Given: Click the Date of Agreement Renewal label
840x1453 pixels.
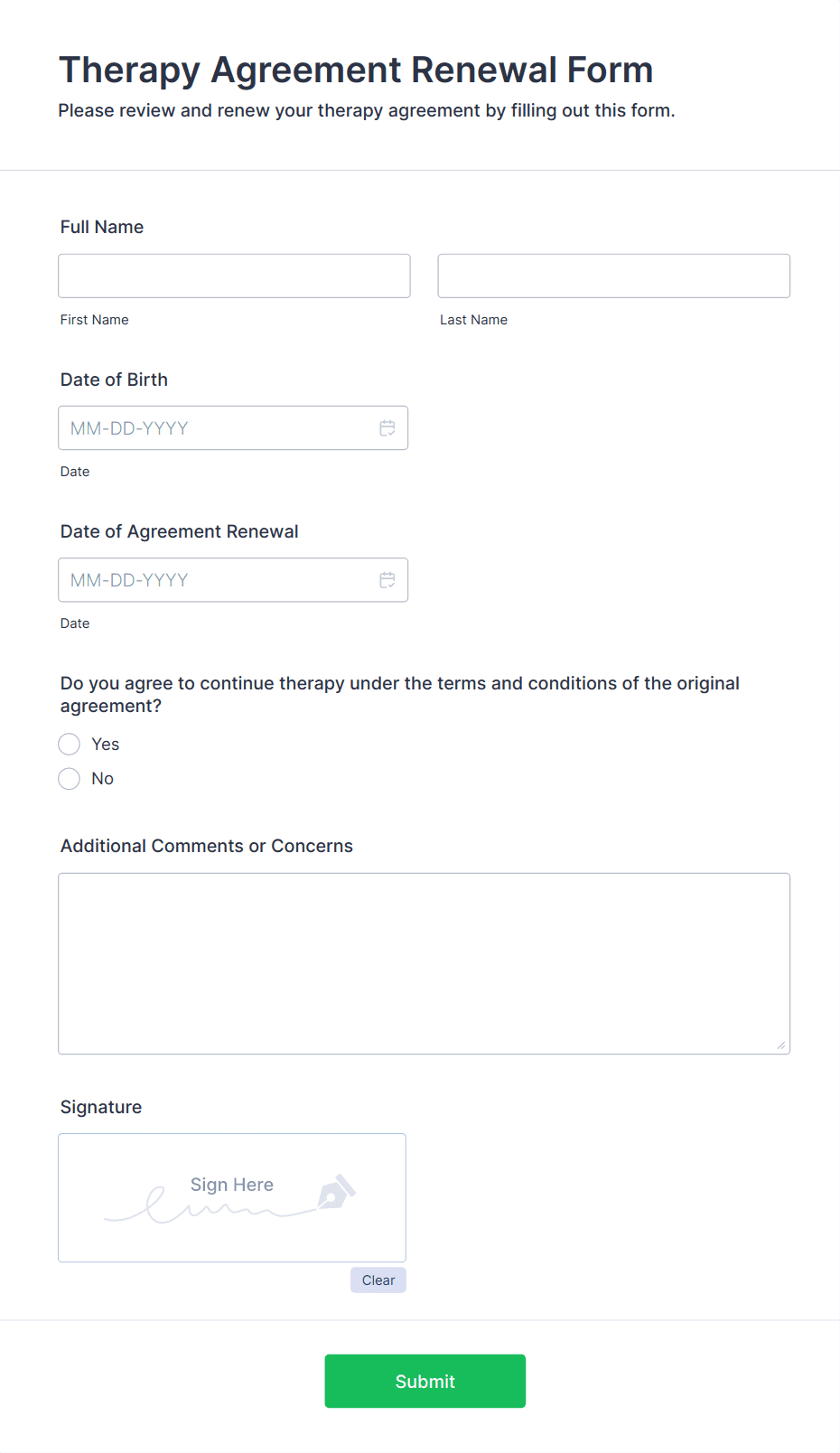Looking at the screenshot, I should pyautogui.click(x=179, y=531).
